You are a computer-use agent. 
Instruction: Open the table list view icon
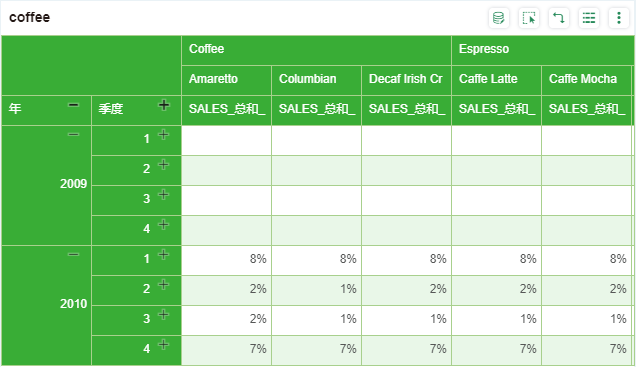[x=589, y=18]
